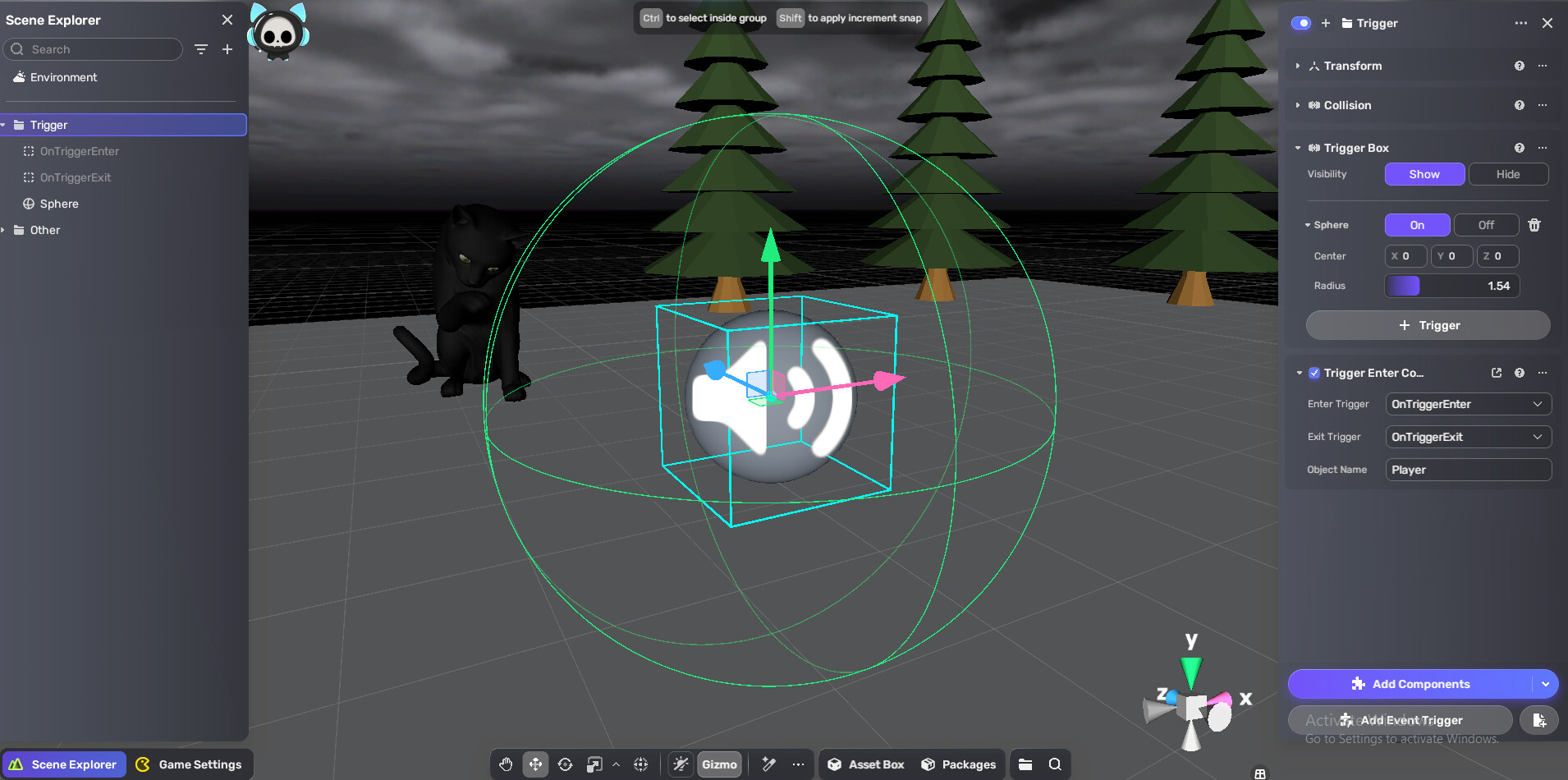Adjust the Radius slider

pyautogui.click(x=1451, y=286)
